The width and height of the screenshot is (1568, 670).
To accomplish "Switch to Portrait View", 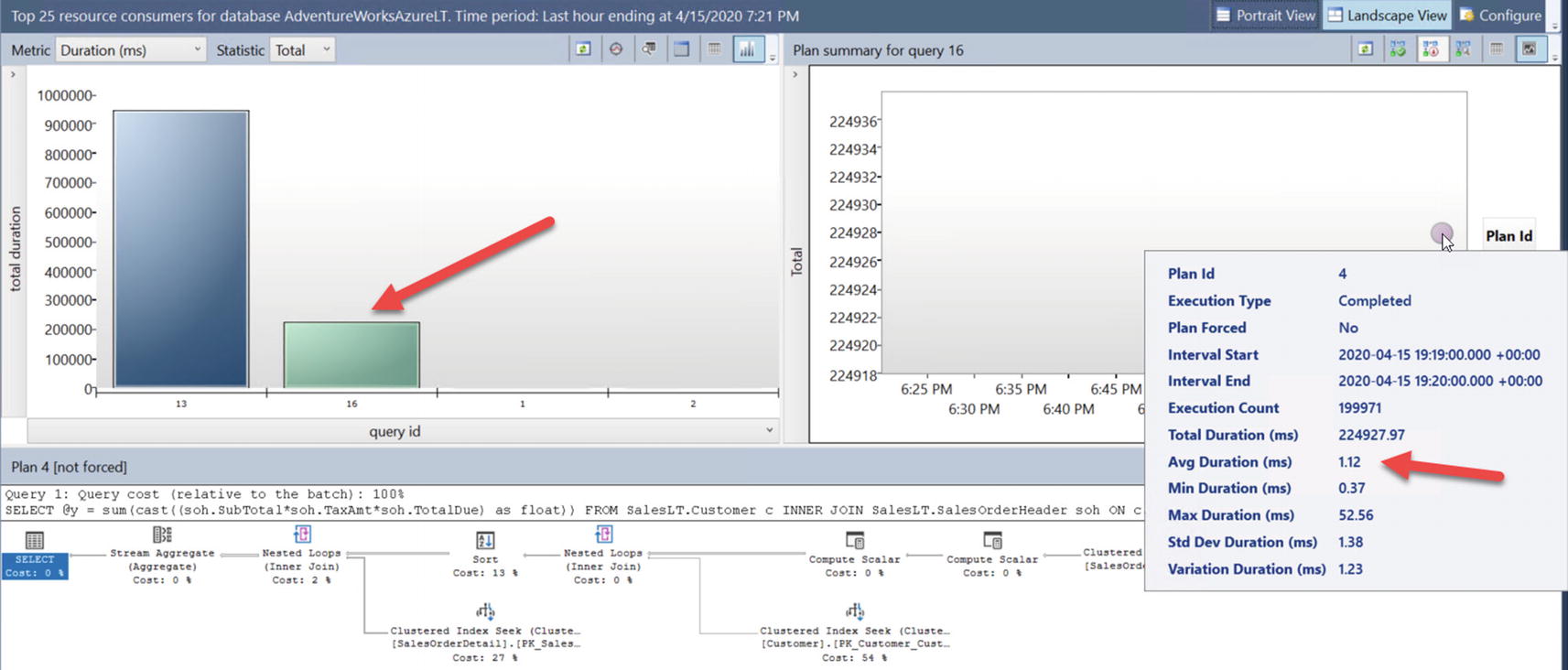I will (x=1265, y=16).
